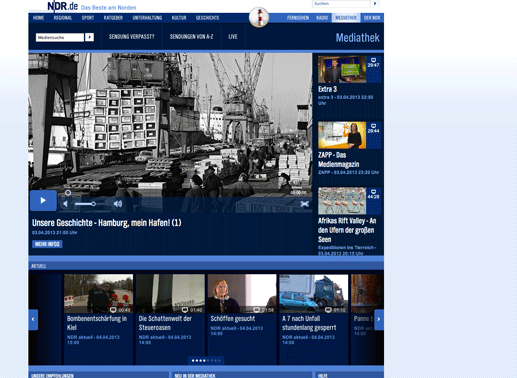This screenshot has width=517, height=378.
Task: Open SENDUNG VERPASST? section
Action: click(132, 37)
